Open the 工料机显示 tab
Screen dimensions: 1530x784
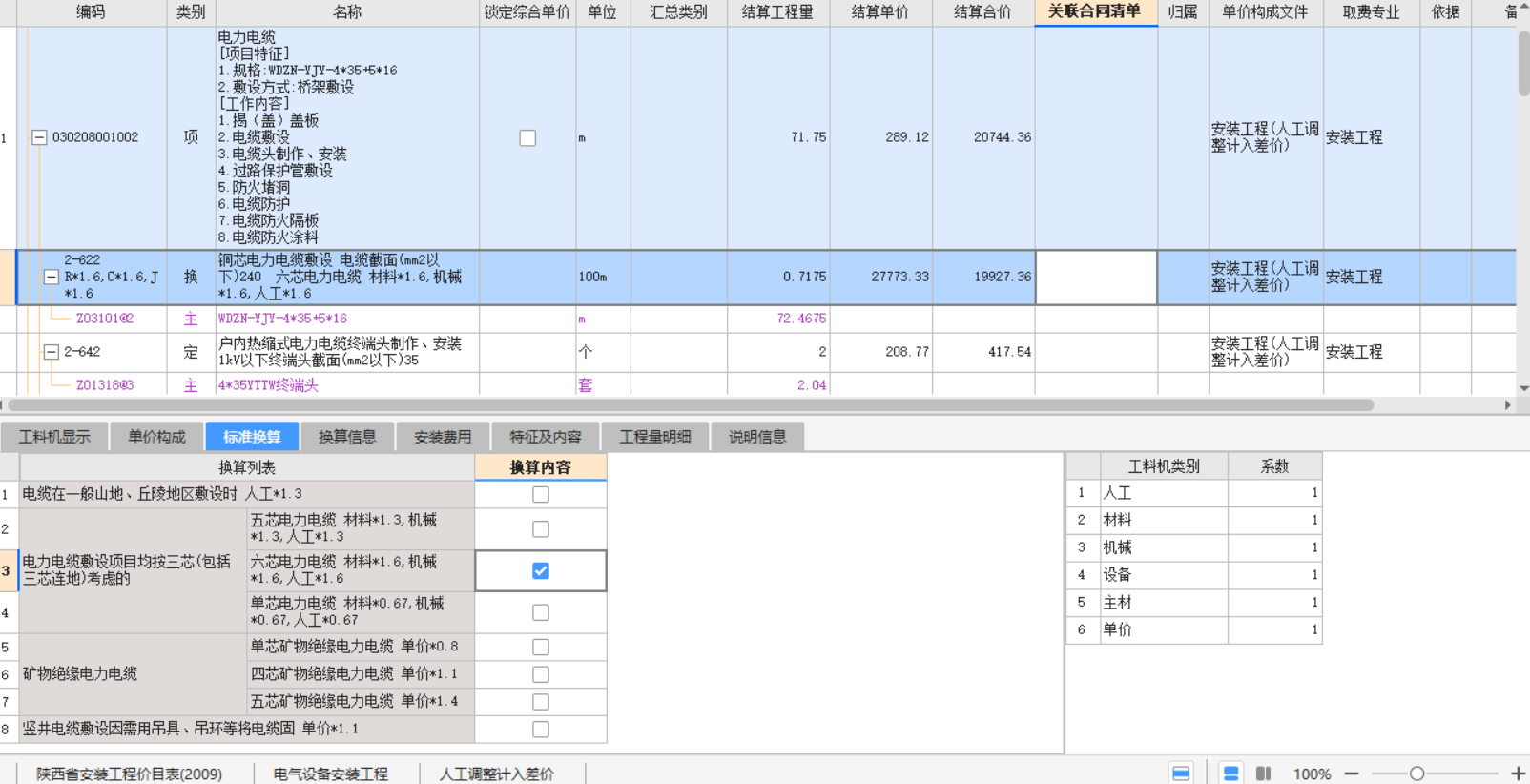(54, 437)
